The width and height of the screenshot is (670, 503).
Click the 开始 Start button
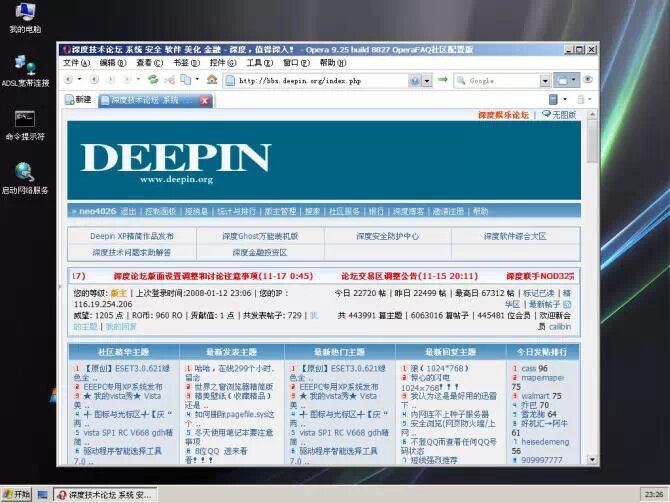[x=17, y=494]
